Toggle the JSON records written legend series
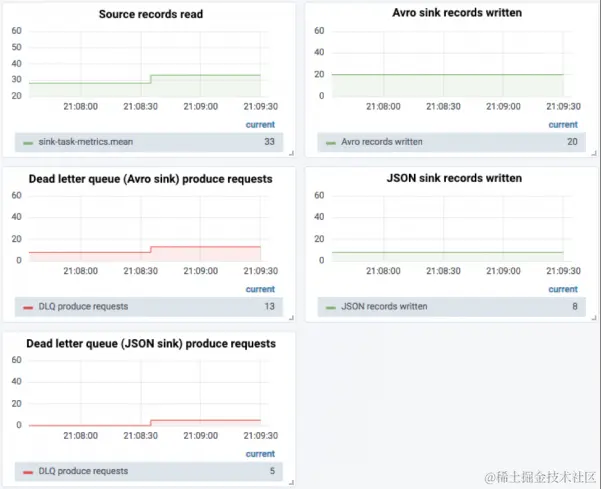This screenshot has height=489, width=601. [x=384, y=307]
